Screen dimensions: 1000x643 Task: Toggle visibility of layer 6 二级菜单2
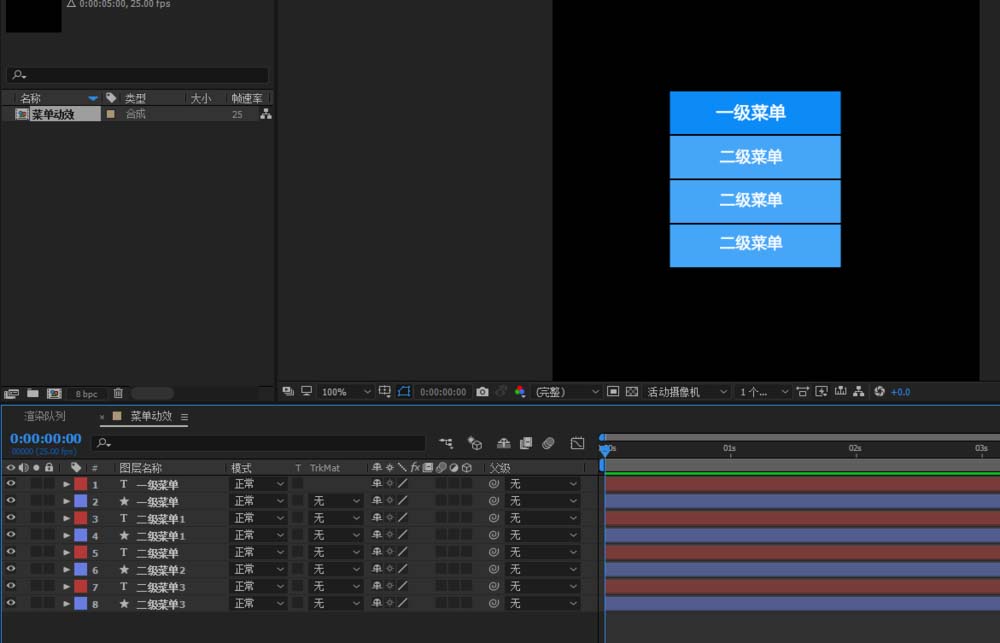coord(11,569)
